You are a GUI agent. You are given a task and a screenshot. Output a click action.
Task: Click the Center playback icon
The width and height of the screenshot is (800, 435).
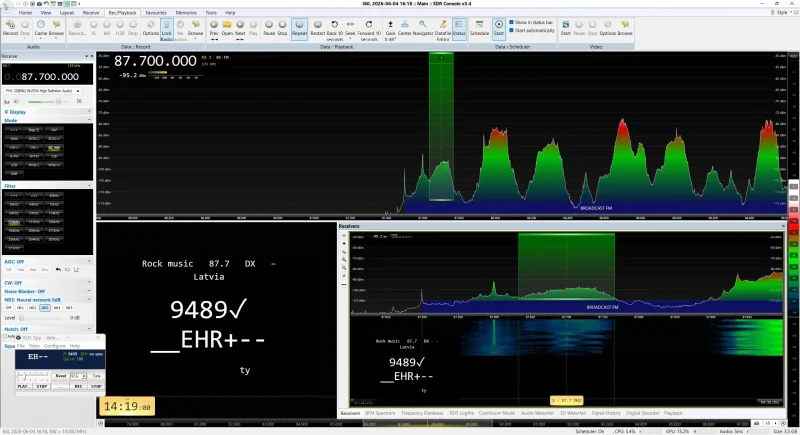[405, 28]
